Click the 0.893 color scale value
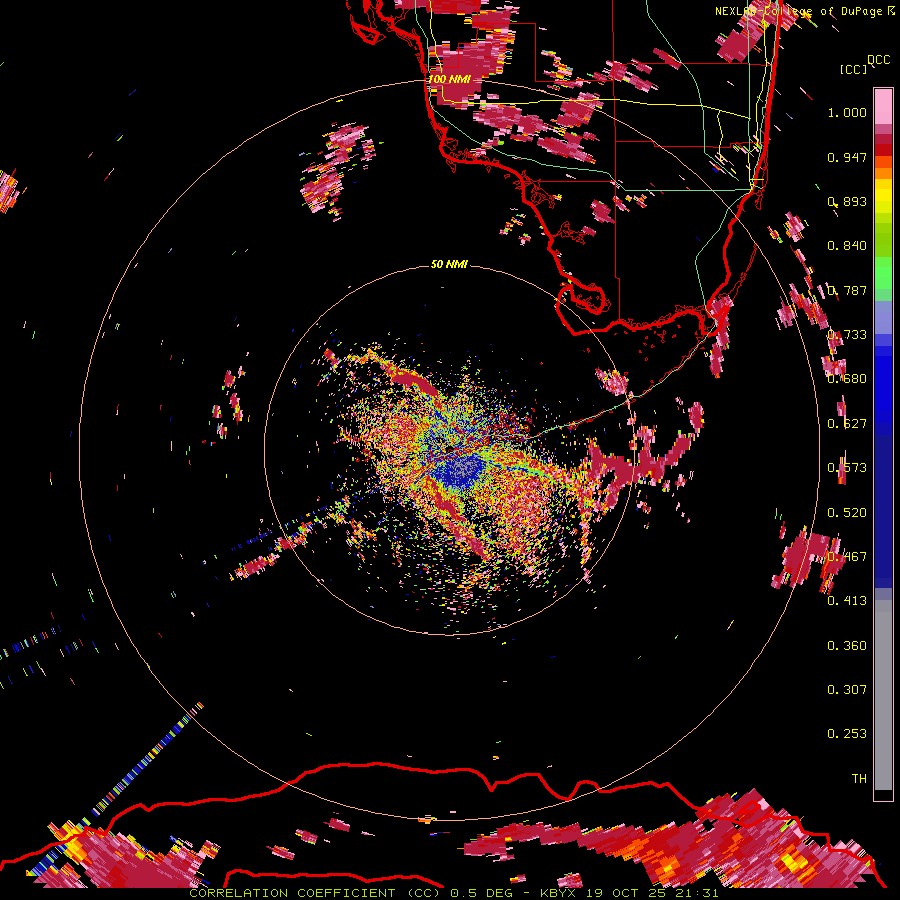 click(x=847, y=201)
